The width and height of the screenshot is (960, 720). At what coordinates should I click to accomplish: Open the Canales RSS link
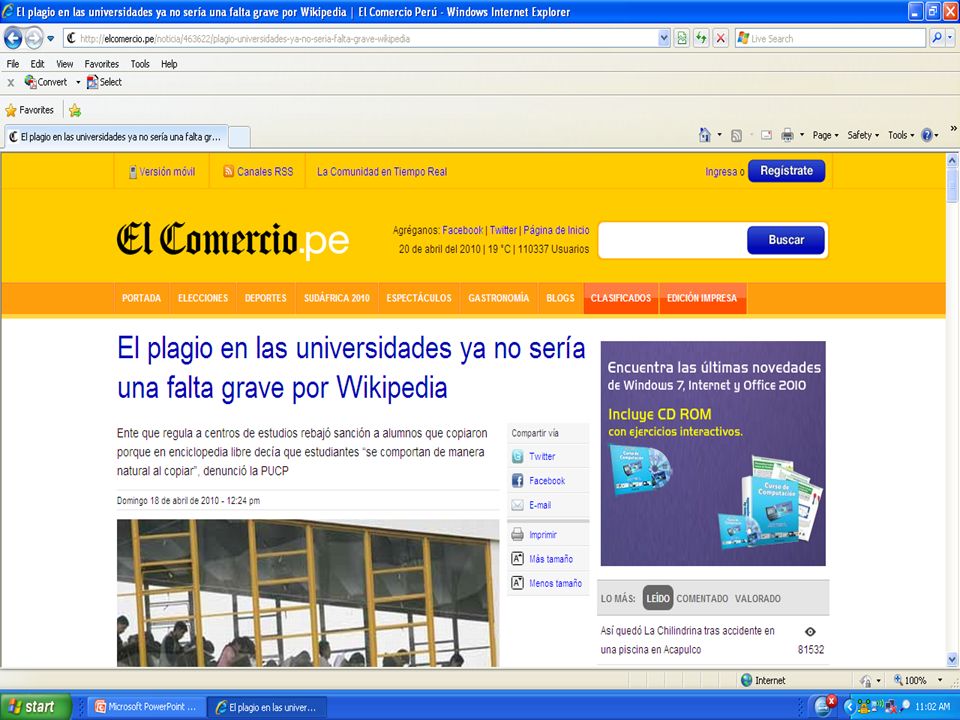[258, 172]
